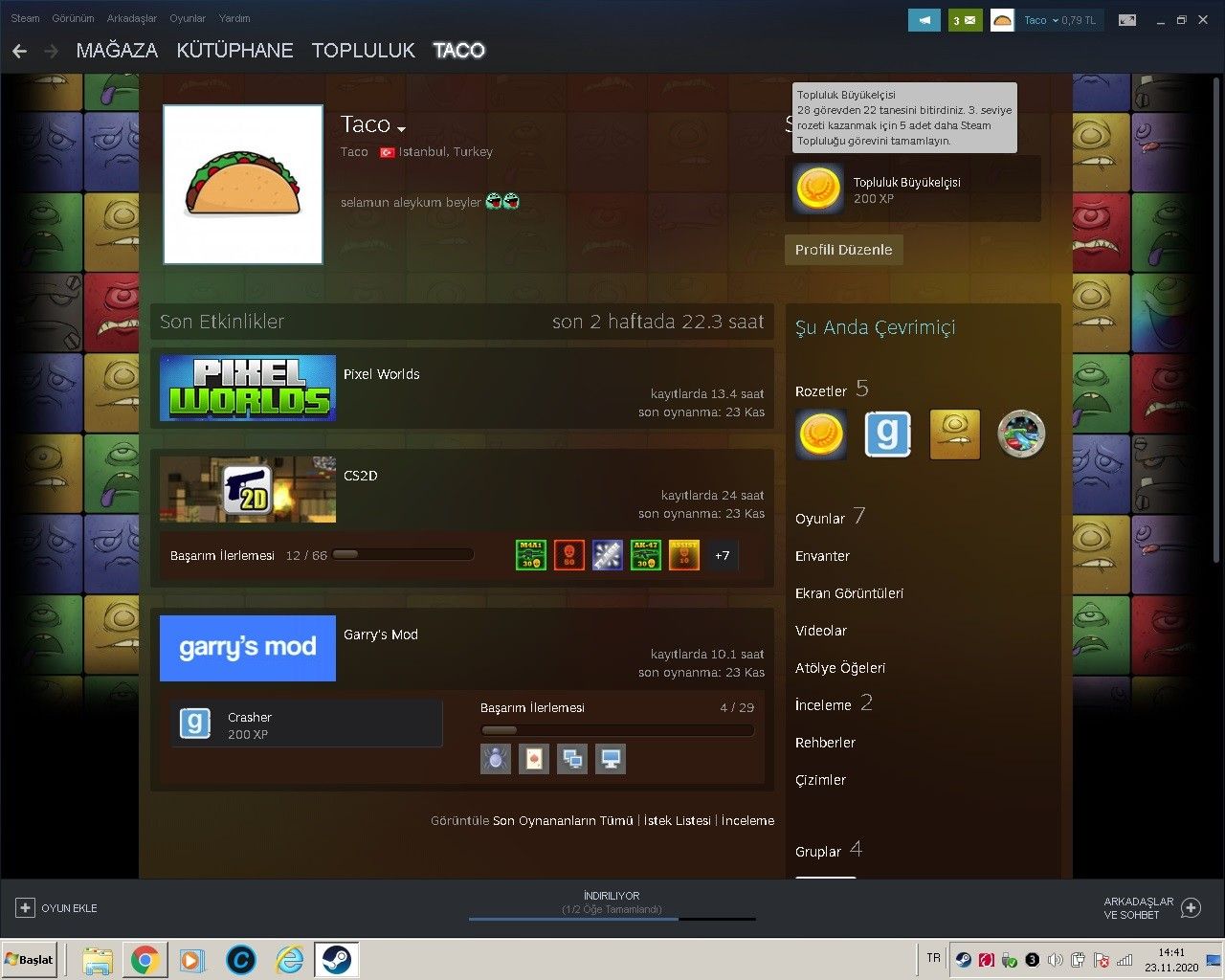Click the red skull achievement icon
This screenshot has height=980, width=1225.
point(569,555)
